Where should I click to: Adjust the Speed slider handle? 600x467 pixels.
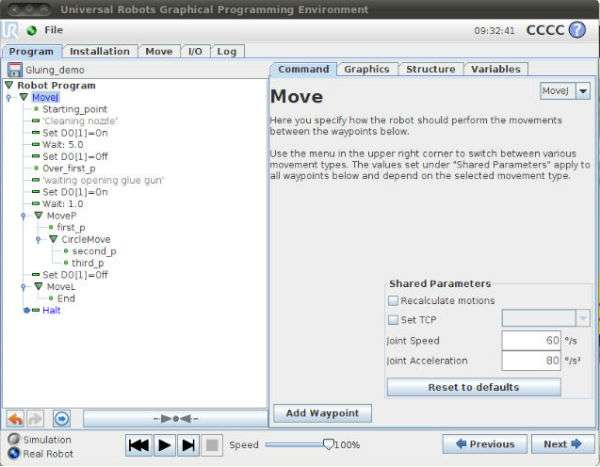click(328, 444)
